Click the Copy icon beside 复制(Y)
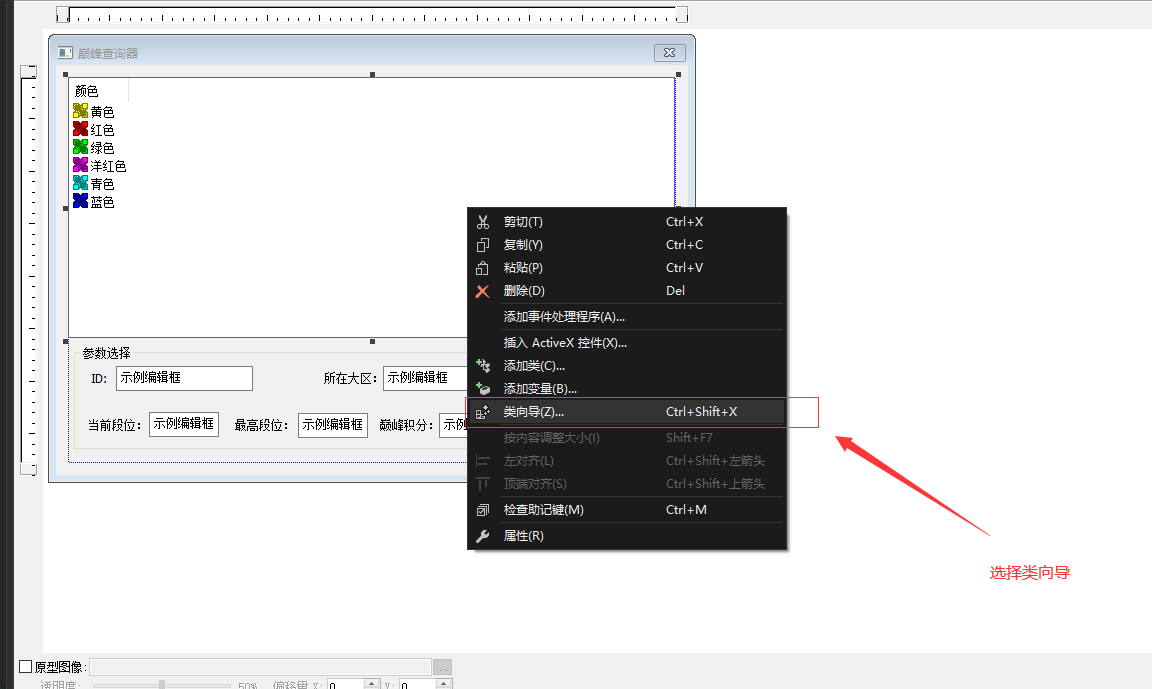1152x689 pixels. [x=484, y=244]
